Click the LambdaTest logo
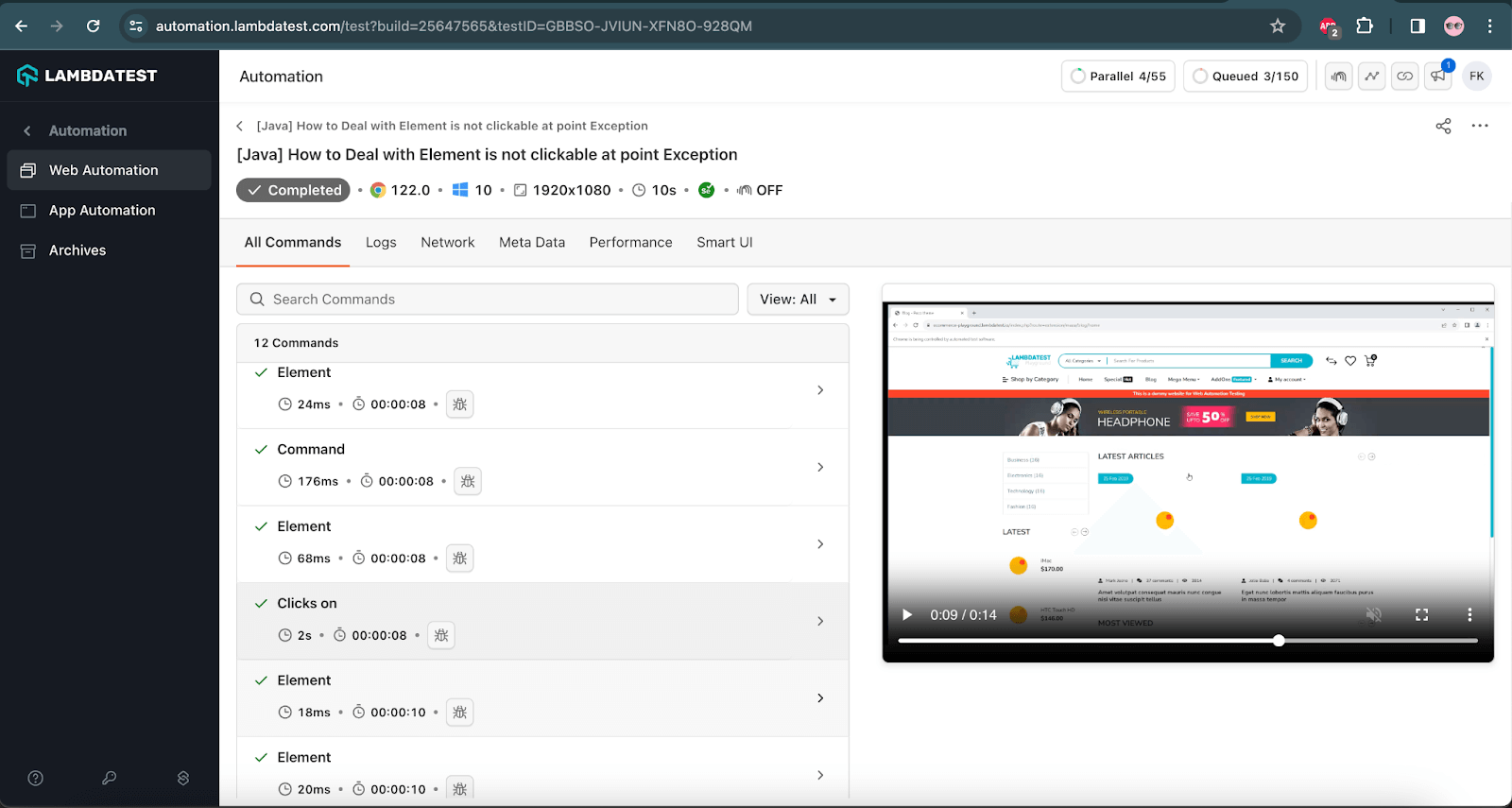 [x=87, y=76]
